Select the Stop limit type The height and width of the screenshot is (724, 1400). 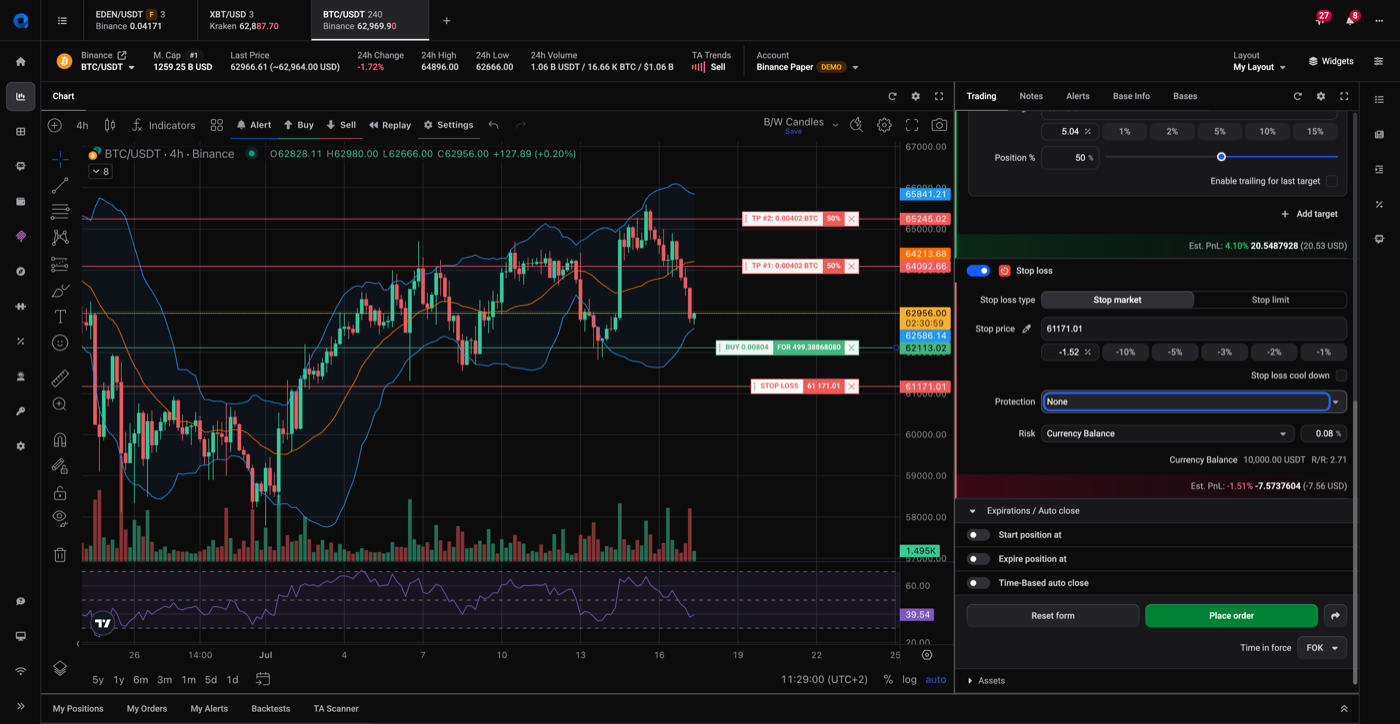1270,300
